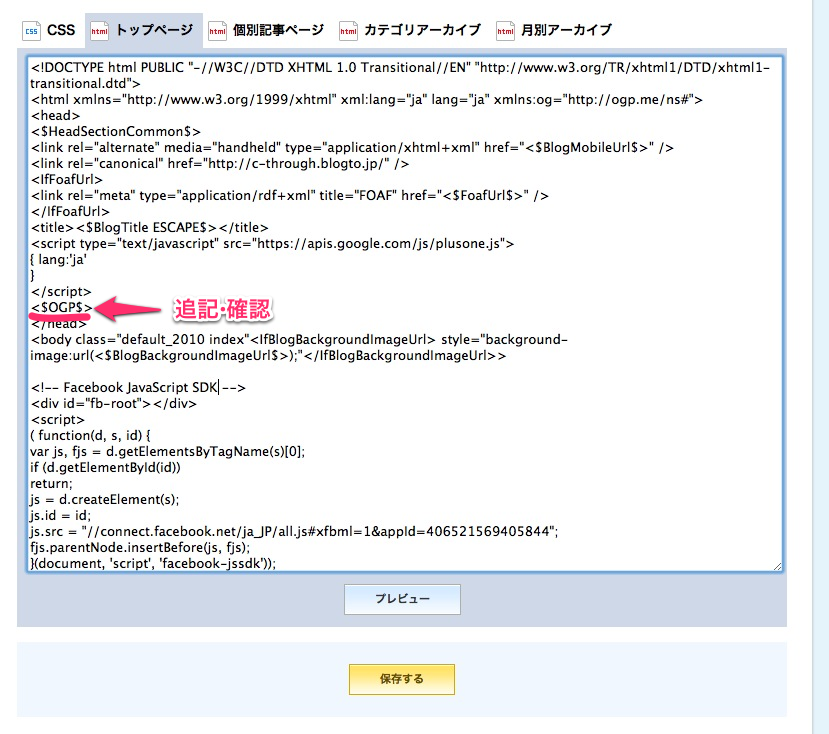Click the html icon beside カテゴリアーカイブ
Screen dimensions: 829x734
[348, 31]
